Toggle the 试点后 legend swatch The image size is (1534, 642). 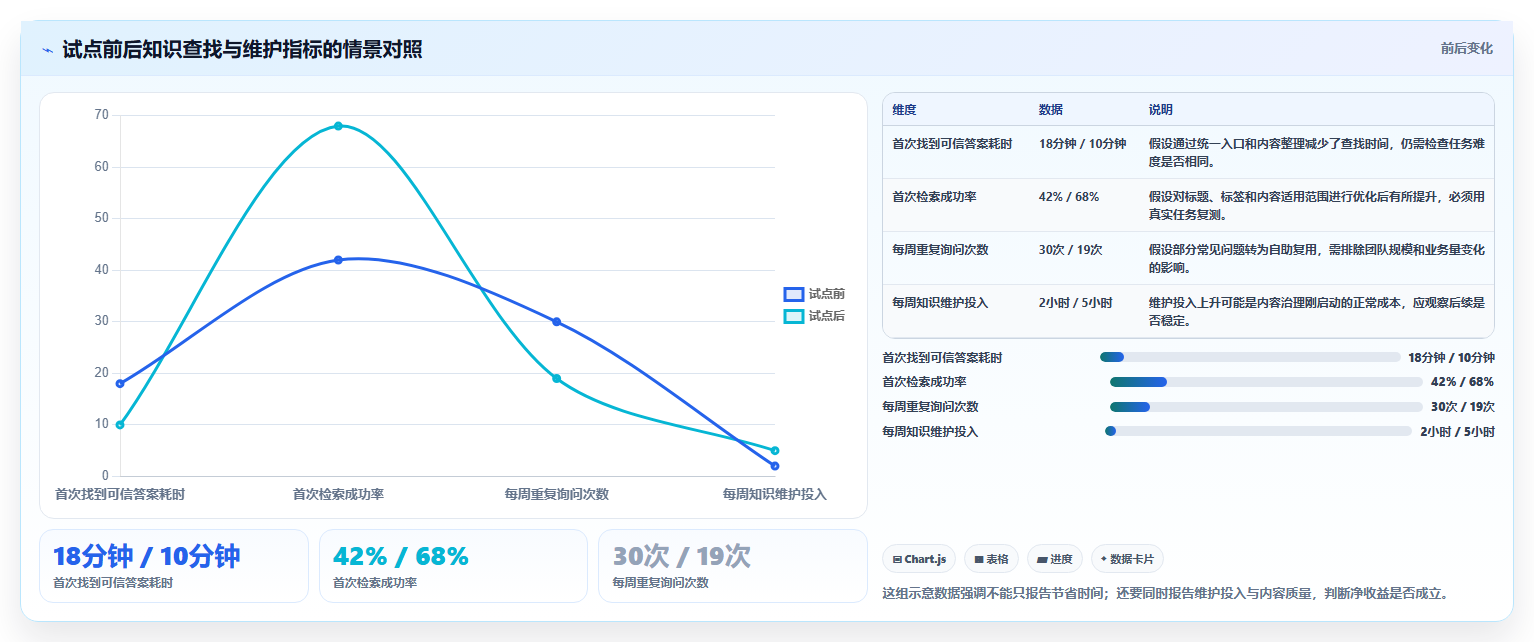tap(794, 316)
